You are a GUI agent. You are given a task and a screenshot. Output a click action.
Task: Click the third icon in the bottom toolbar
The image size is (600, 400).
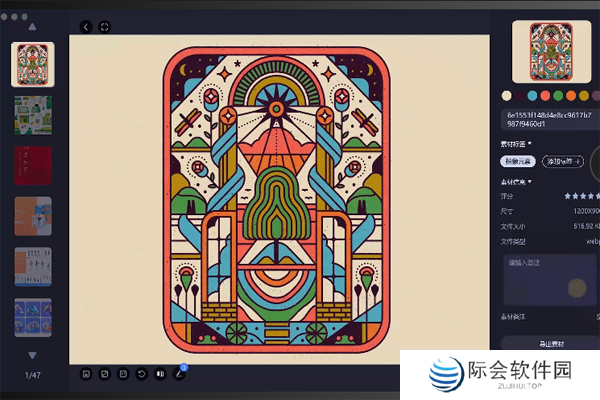(123, 374)
